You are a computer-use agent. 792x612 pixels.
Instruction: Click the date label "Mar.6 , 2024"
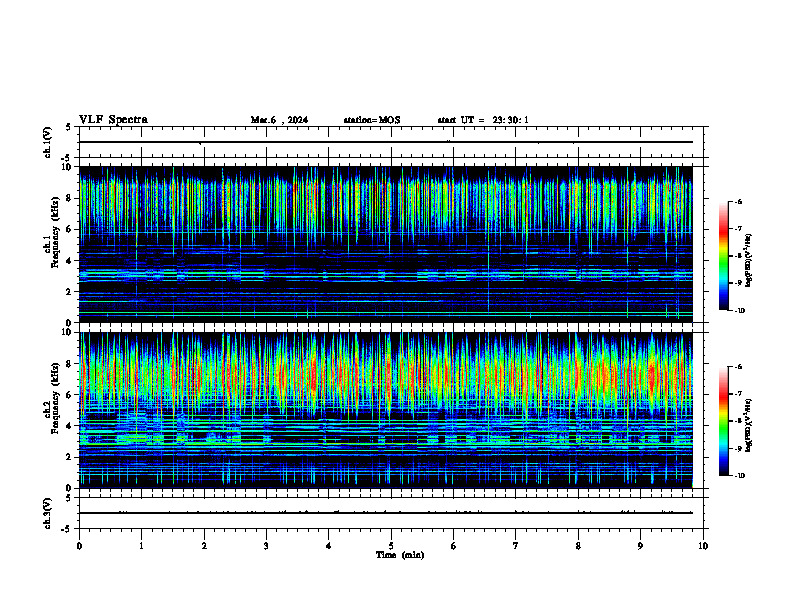coord(279,120)
